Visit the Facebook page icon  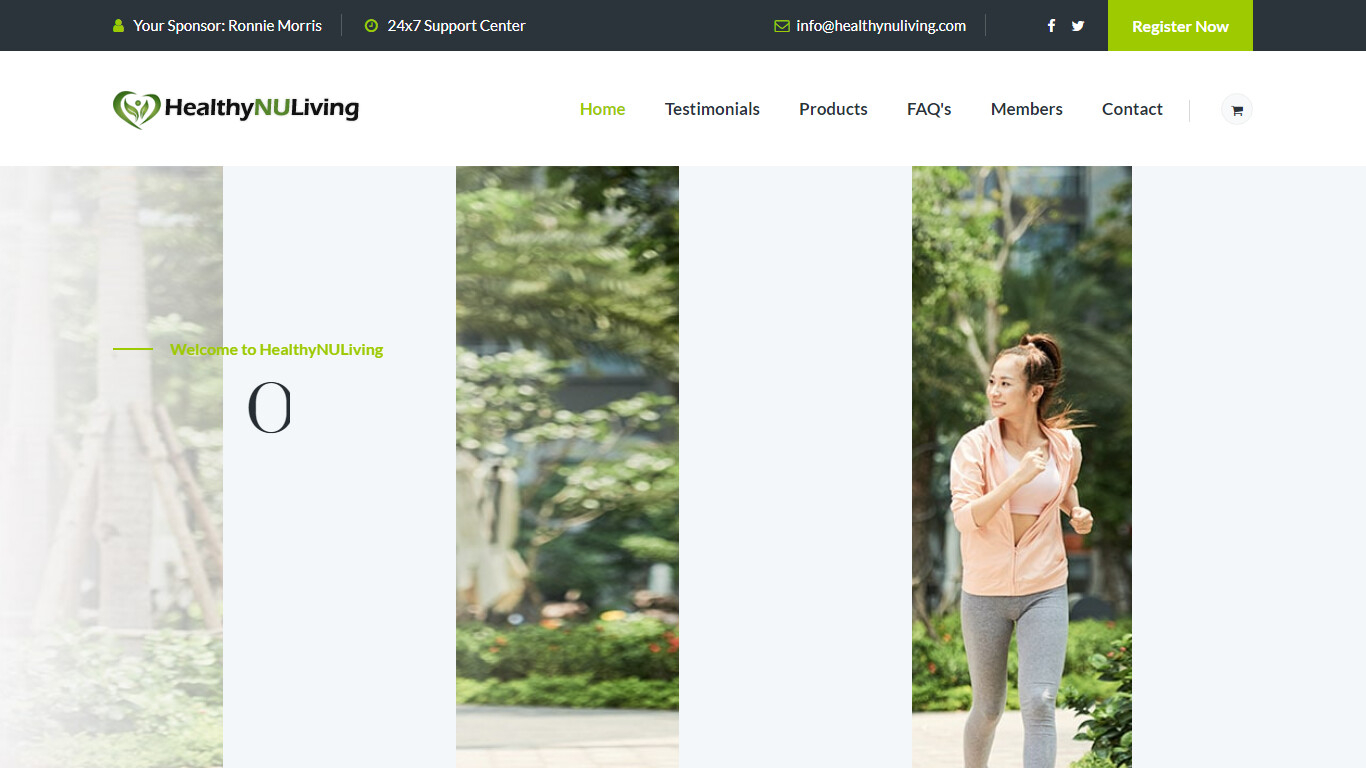tap(1051, 26)
